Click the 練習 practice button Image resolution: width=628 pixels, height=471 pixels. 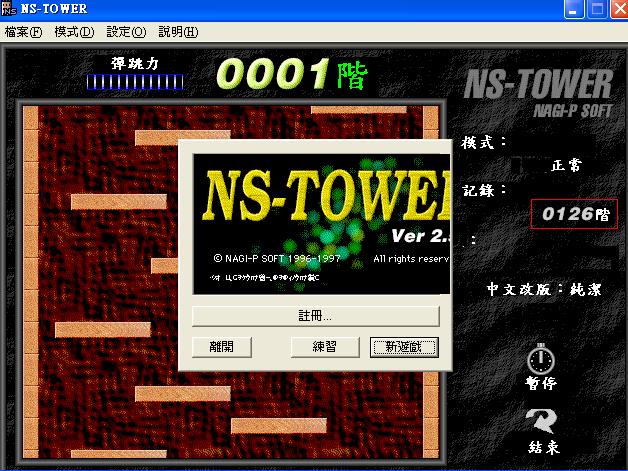(325, 346)
